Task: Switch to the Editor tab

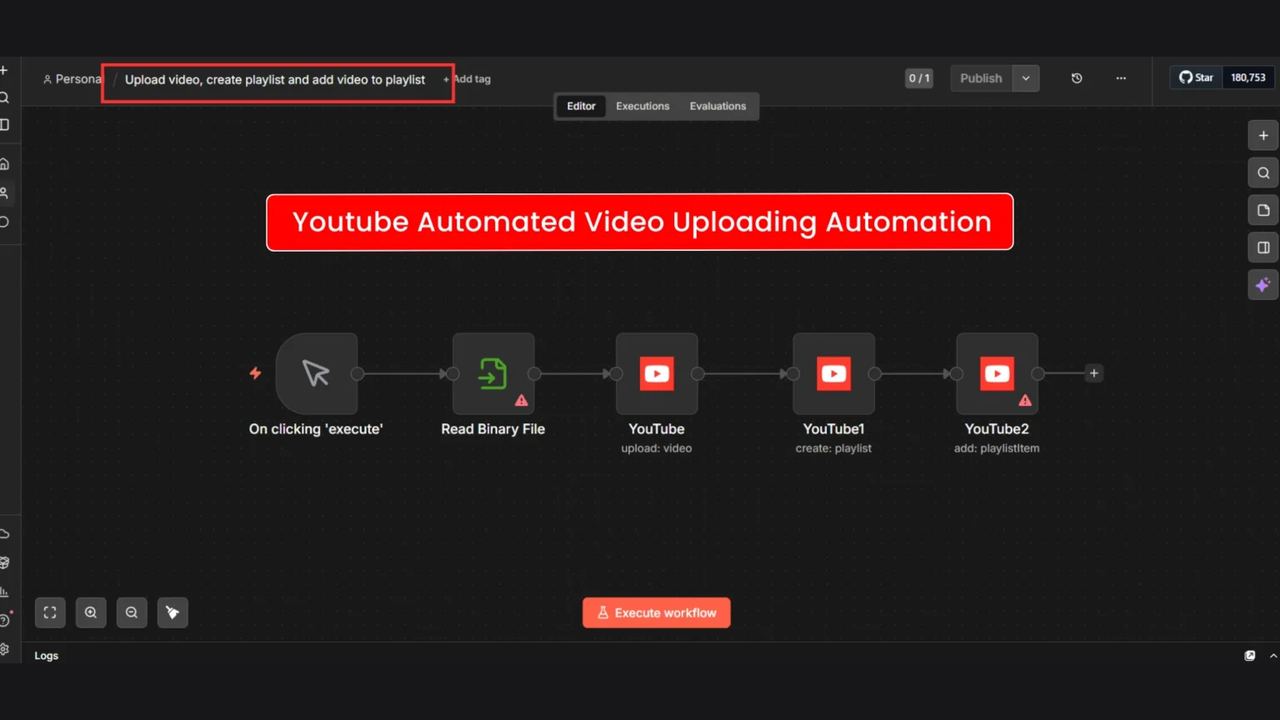Action: pyautogui.click(x=581, y=106)
